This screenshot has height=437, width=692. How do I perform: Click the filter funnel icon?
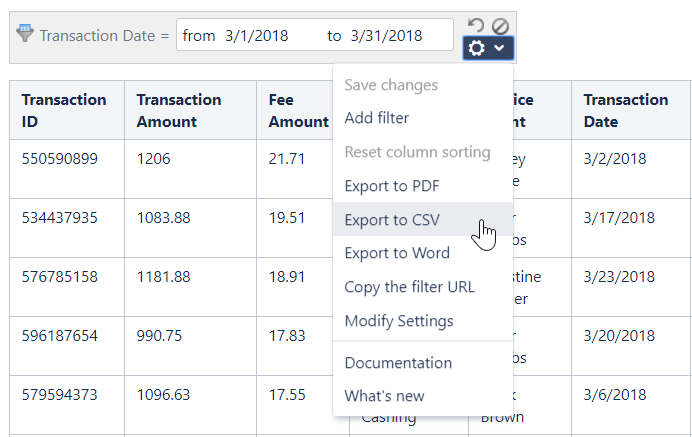click(25, 34)
